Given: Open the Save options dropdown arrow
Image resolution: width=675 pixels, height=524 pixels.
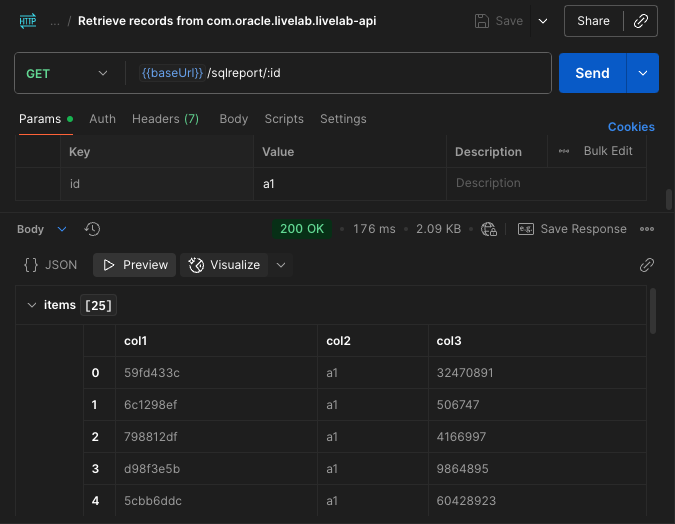Looking at the screenshot, I should coord(543,21).
